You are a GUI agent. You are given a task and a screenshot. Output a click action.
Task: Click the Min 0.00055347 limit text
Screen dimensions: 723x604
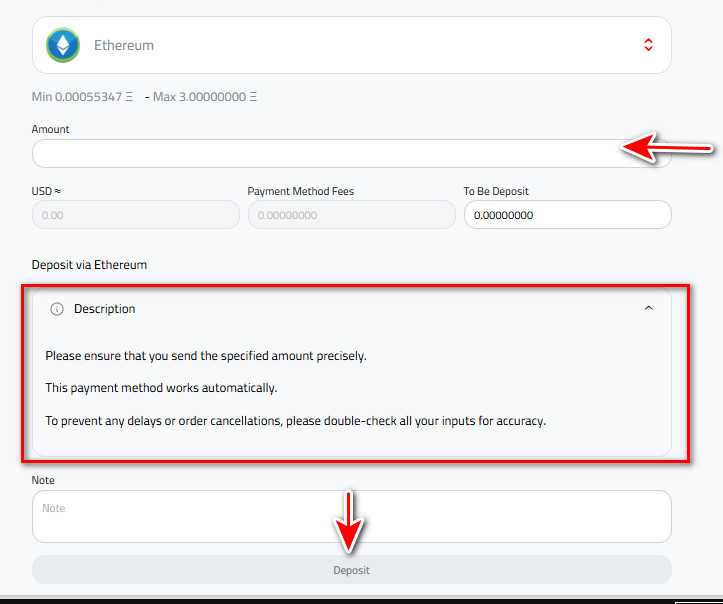[x=82, y=97]
